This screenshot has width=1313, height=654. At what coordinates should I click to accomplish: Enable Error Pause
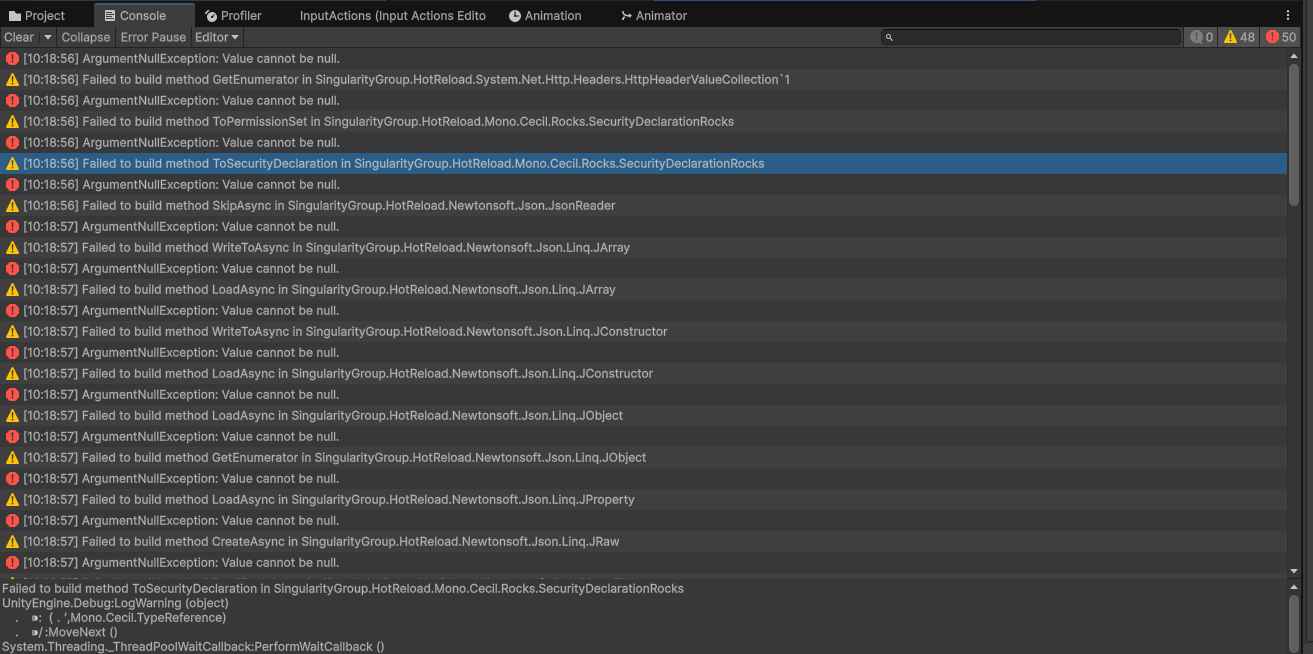[152, 36]
